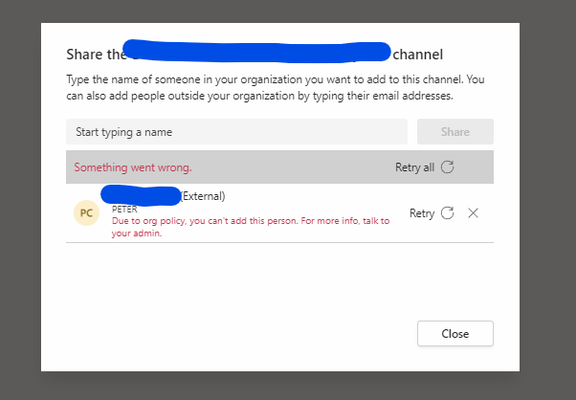Focus the "Start typing a name" field
This screenshot has width=576, height=400.
tap(237, 131)
